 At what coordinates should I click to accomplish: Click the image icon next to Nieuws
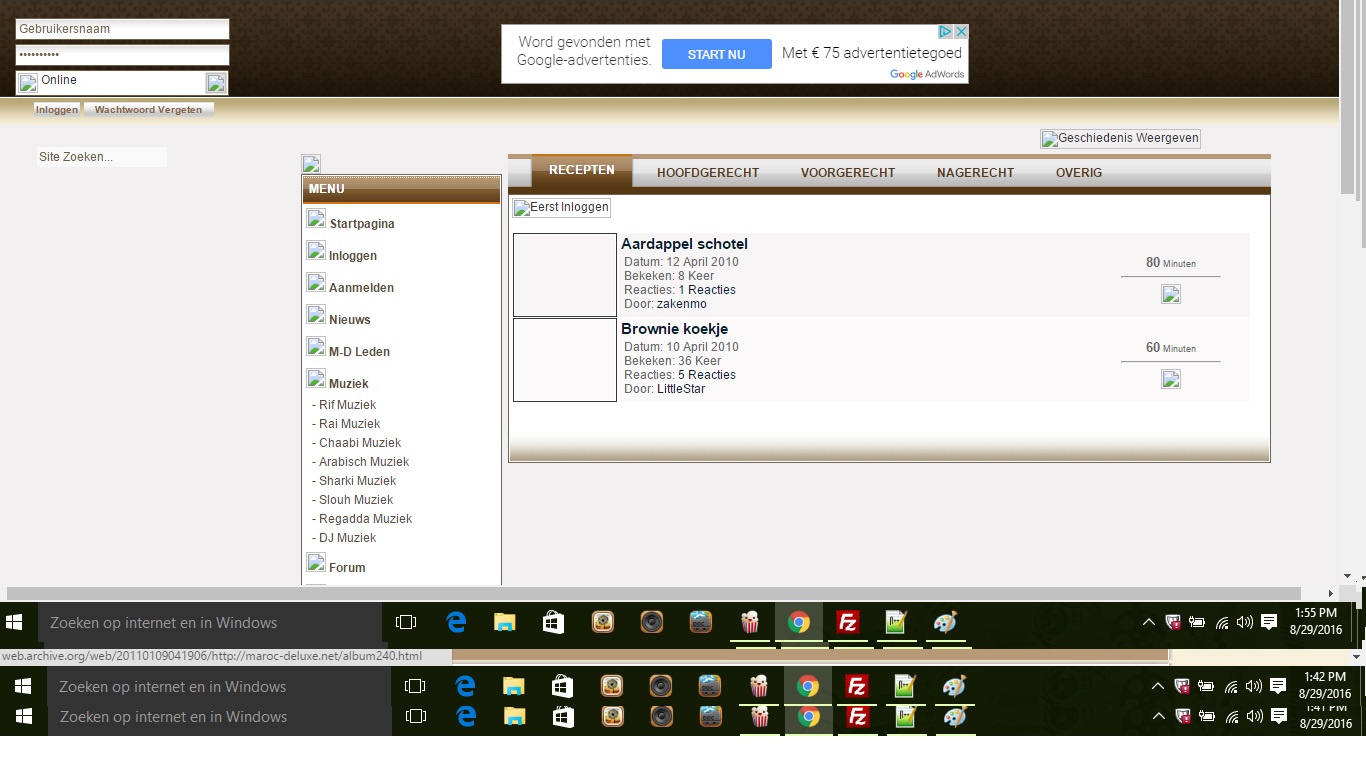tap(316, 315)
